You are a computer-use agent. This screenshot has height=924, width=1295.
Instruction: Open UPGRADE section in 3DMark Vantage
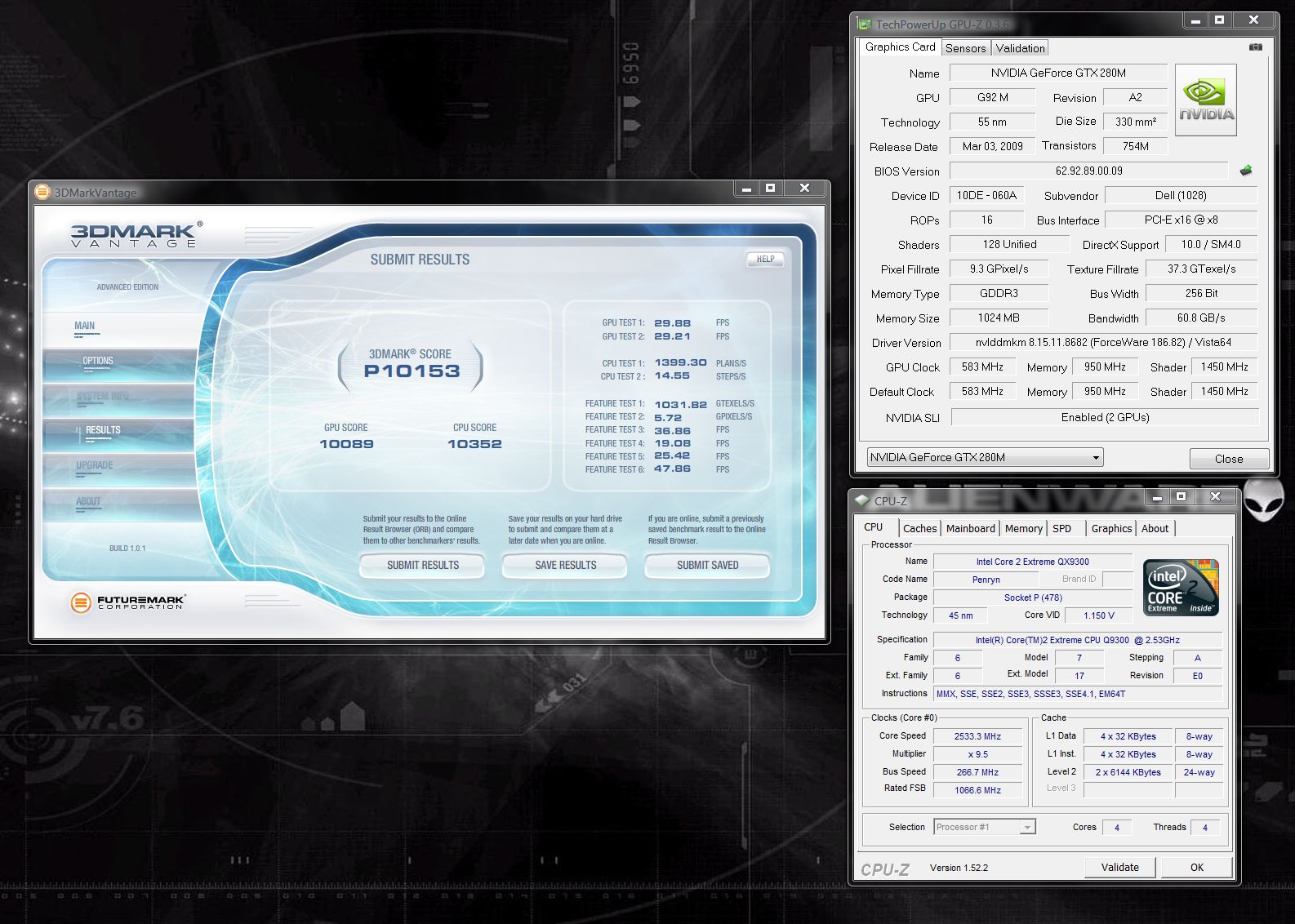point(119,470)
